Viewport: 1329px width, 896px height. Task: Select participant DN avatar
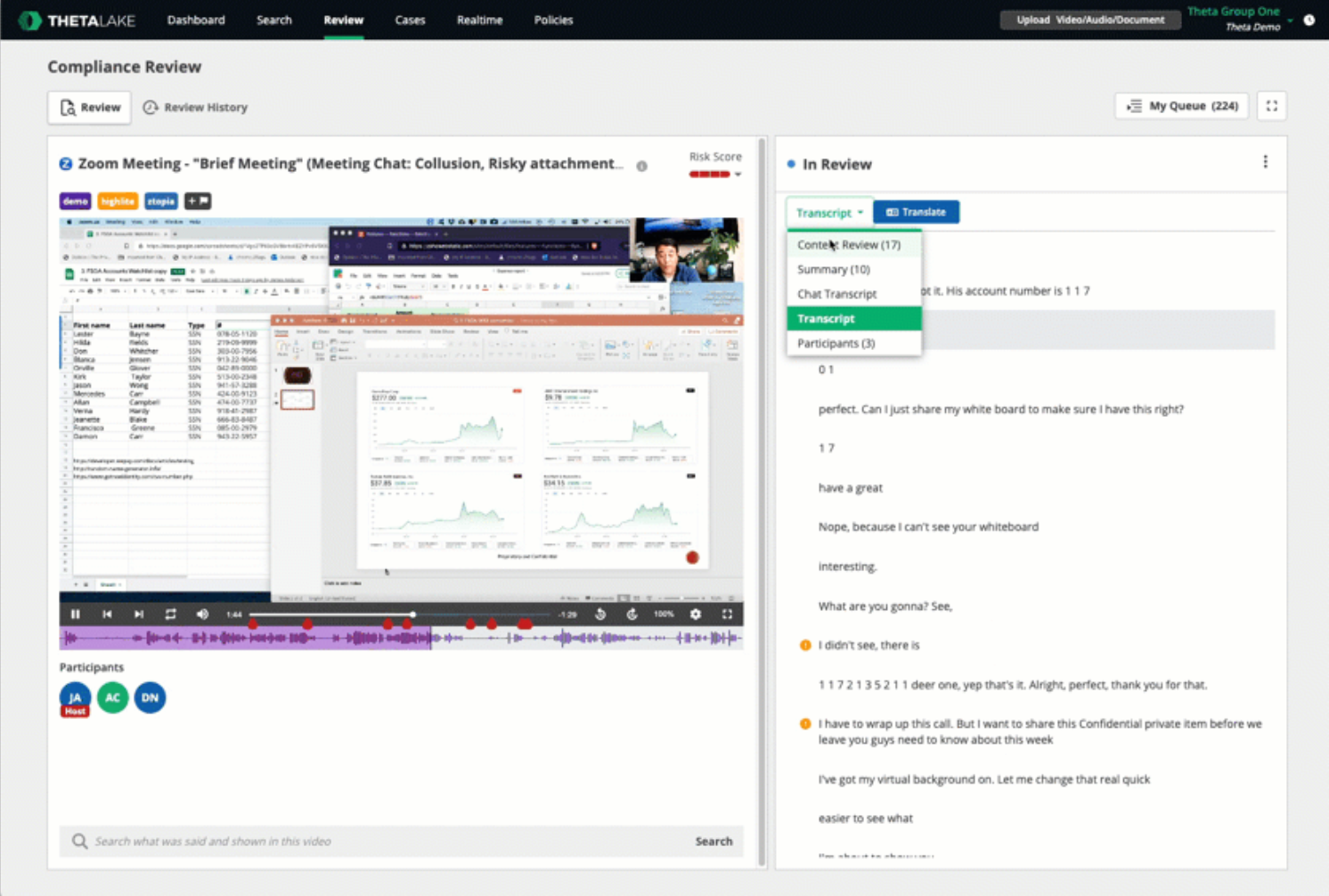click(x=151, y=697)
